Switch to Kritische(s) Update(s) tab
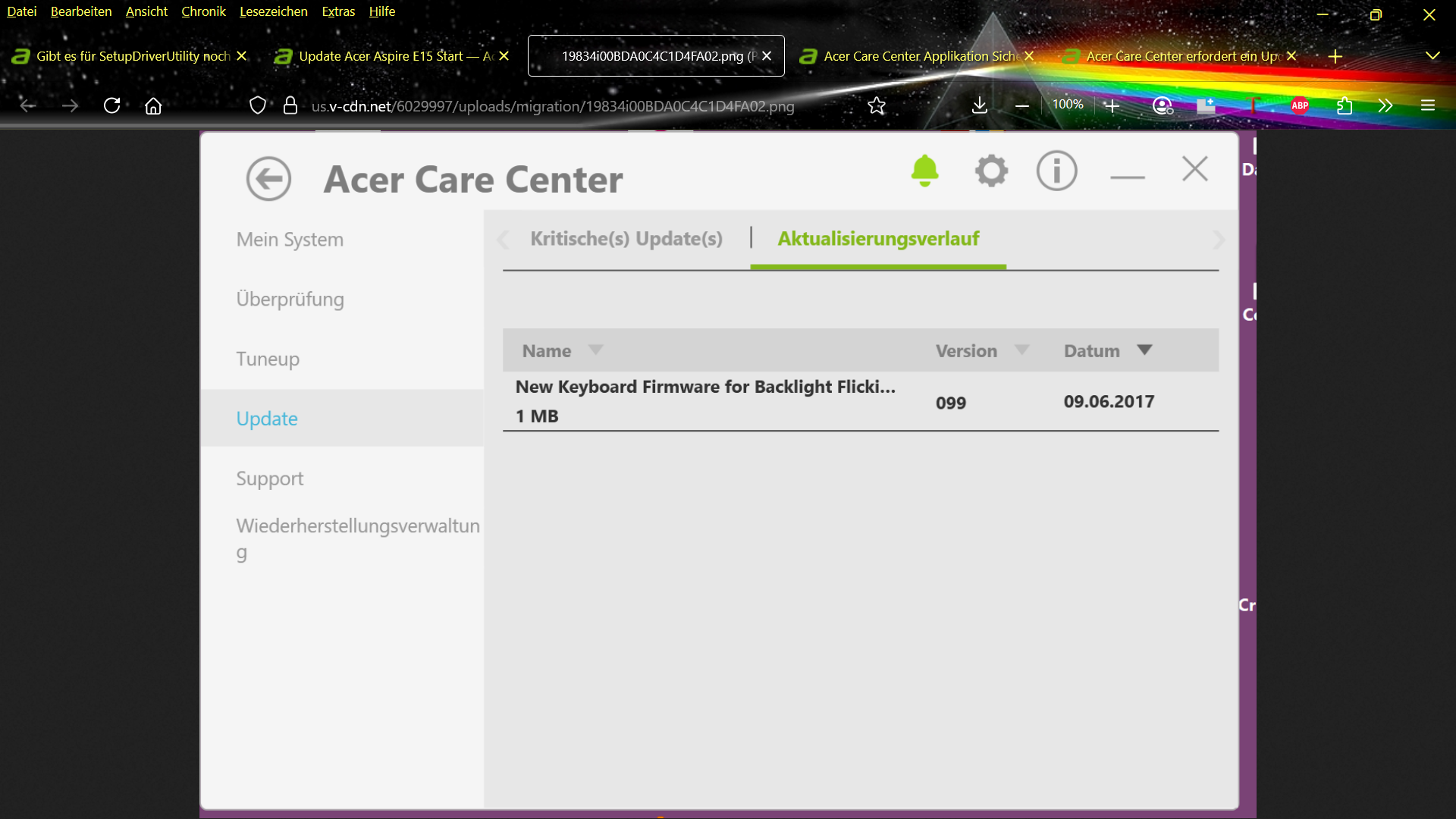 pyautogui.click(x=626, y=238)
